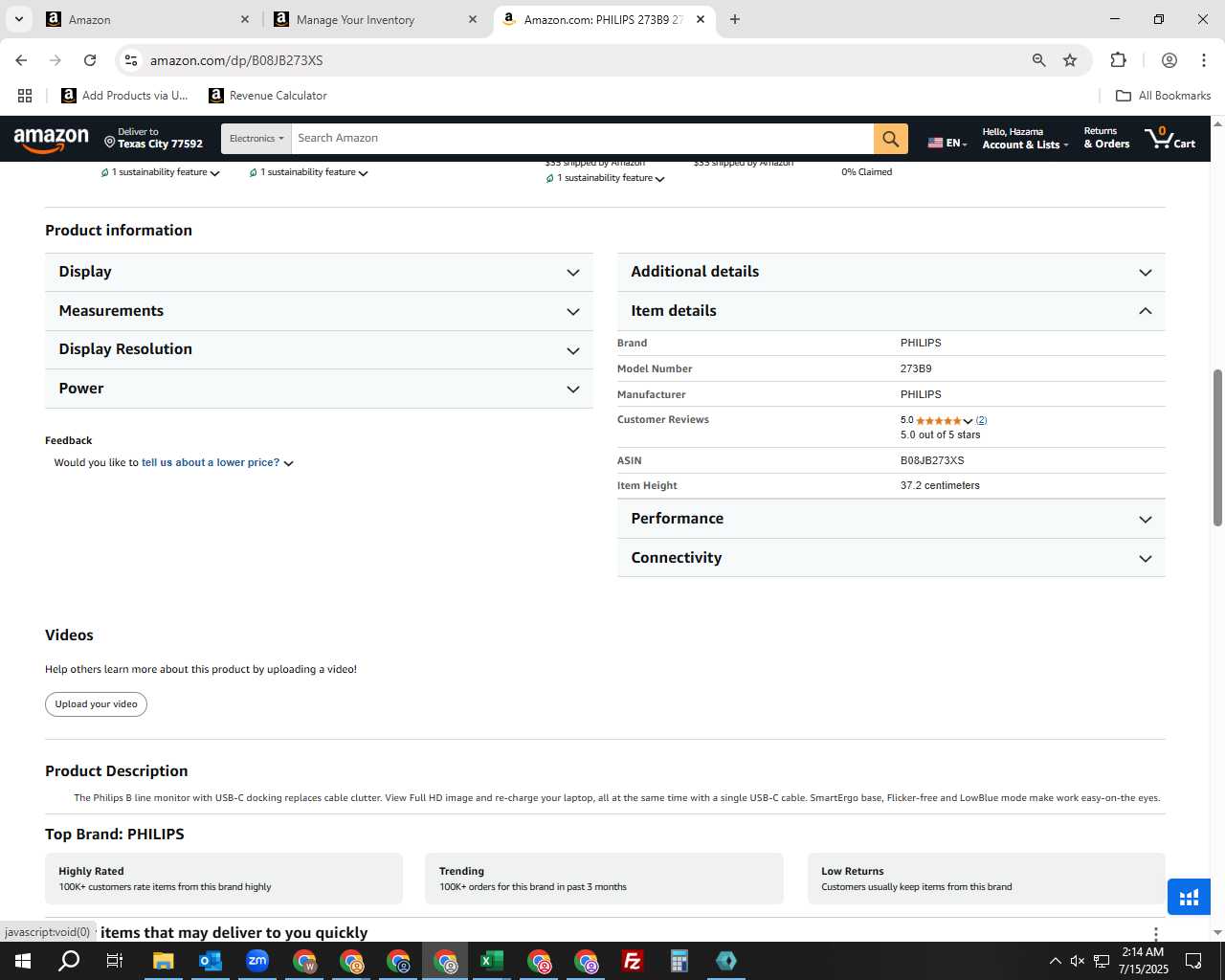Open FileZilla from taskbar
Screen dimensions: 1225x980
pyautogui.click(x=633, y=961)
